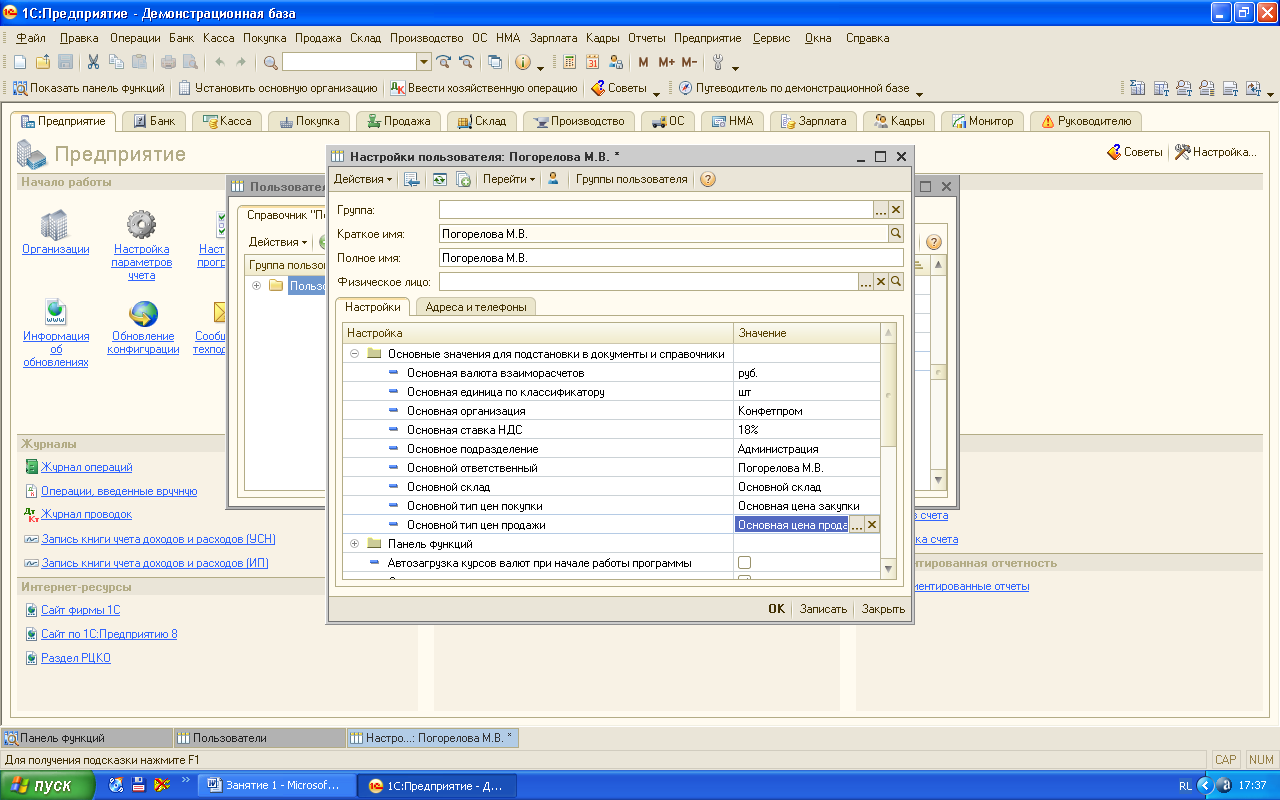Click the Установить основную организацию toolbar button

278,88
